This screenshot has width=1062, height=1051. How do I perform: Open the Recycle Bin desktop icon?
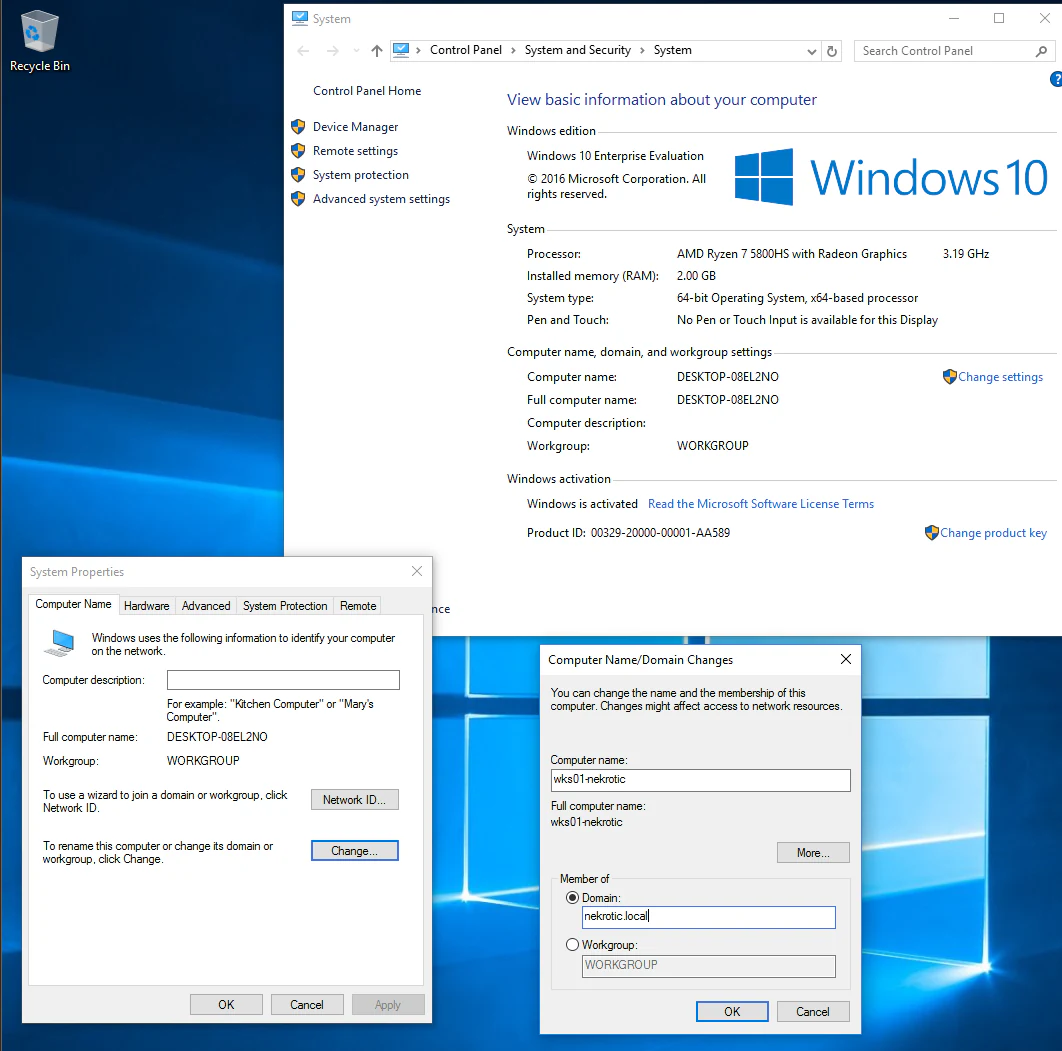tap(39, 41)
